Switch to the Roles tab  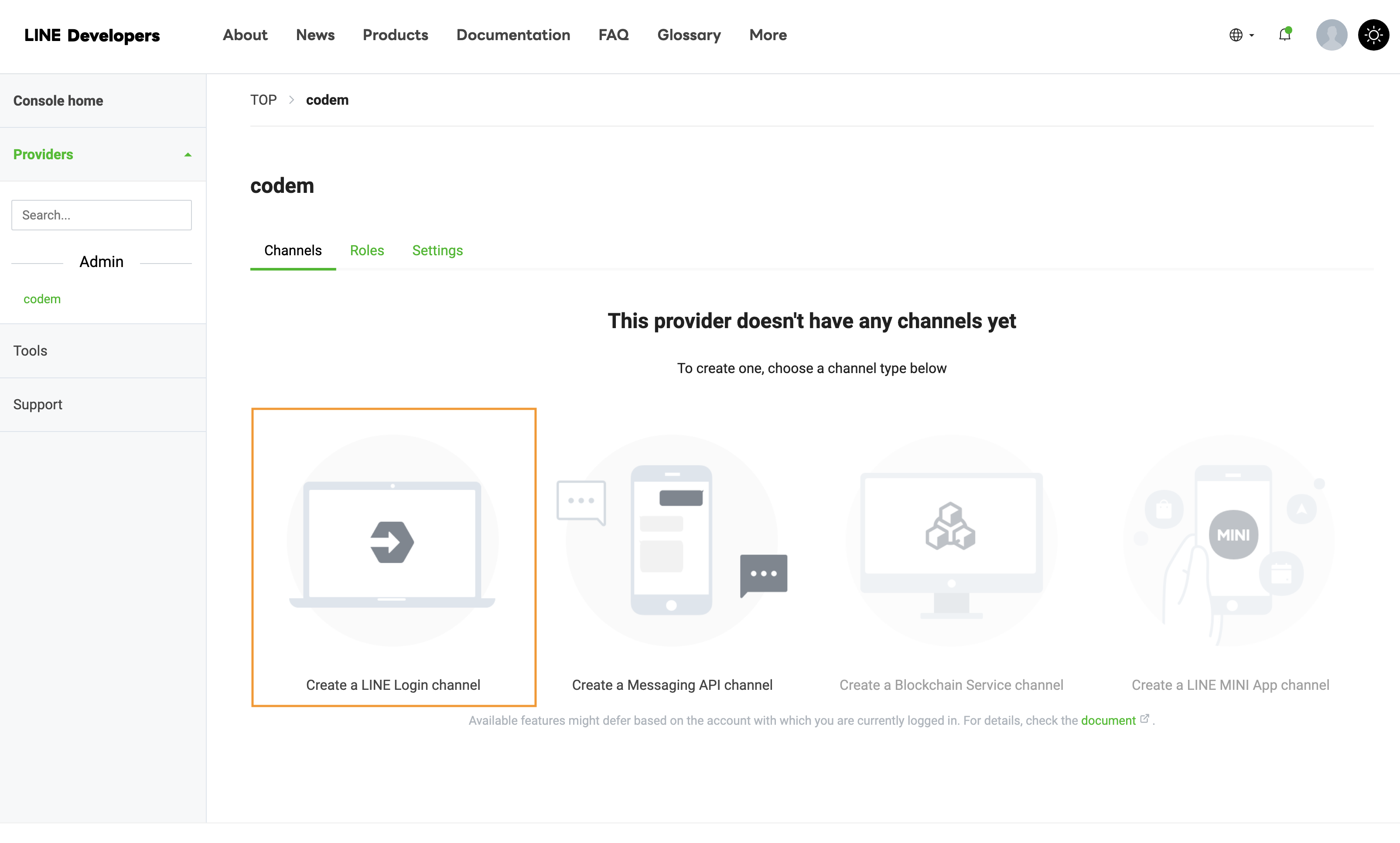point(367,250)
